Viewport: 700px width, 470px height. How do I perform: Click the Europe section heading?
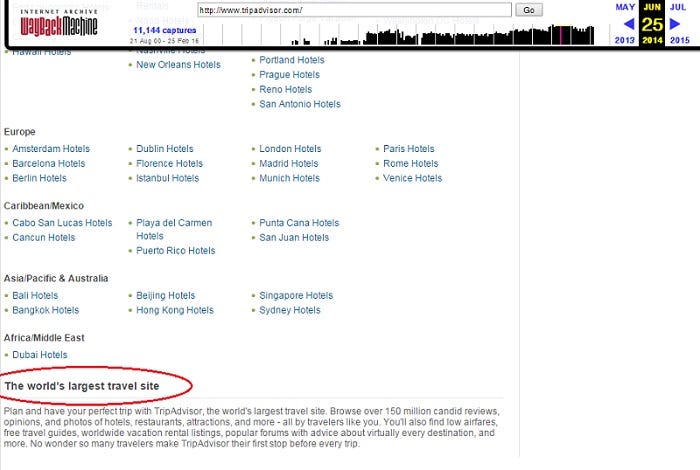[x=20, y=132]
